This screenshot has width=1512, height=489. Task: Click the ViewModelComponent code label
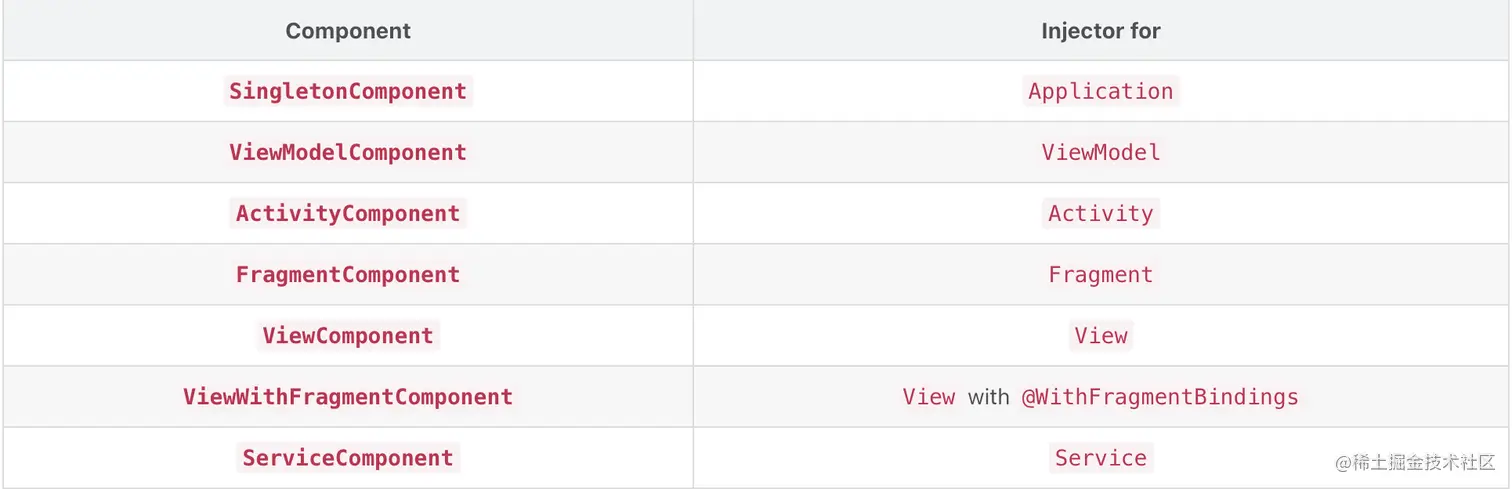point(348,152)
